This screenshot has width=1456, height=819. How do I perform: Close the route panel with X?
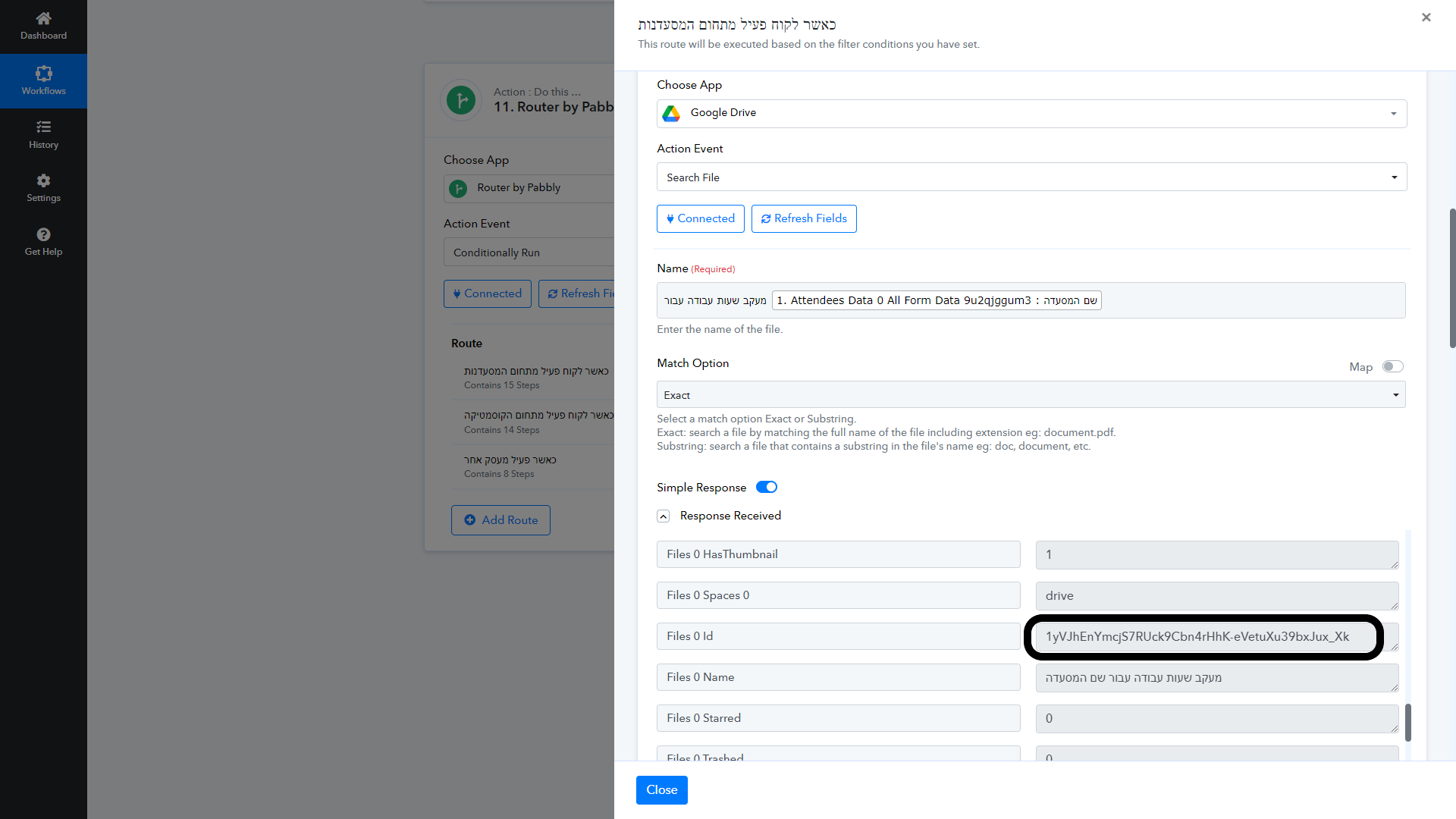[x=1426, y=17]
